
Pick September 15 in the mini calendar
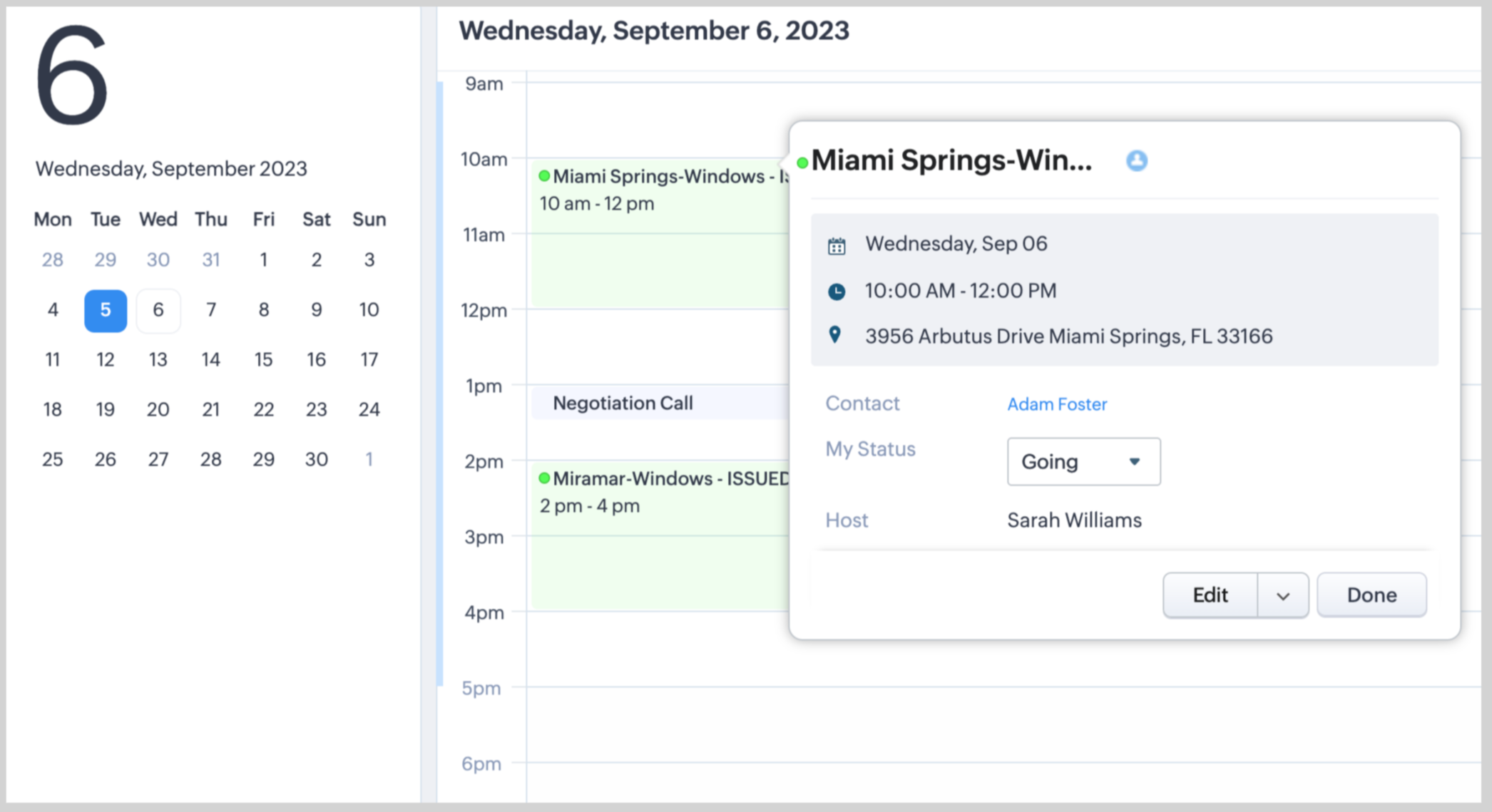[263, 360]
